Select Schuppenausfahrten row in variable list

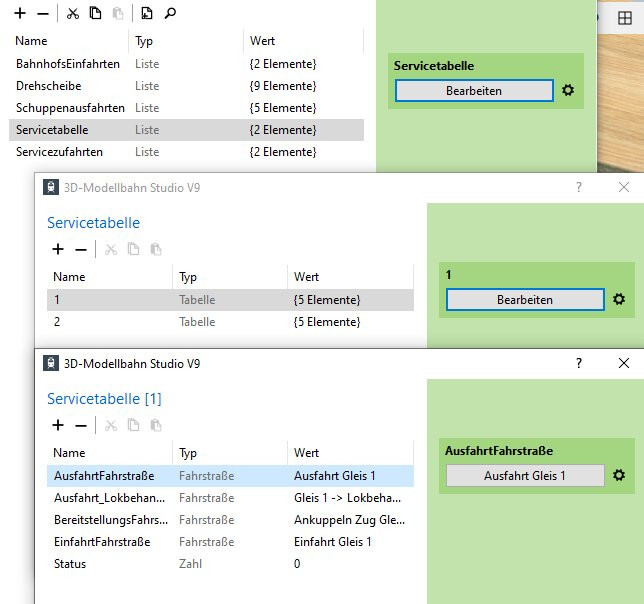pyautogui.click(x=186, y=108)
